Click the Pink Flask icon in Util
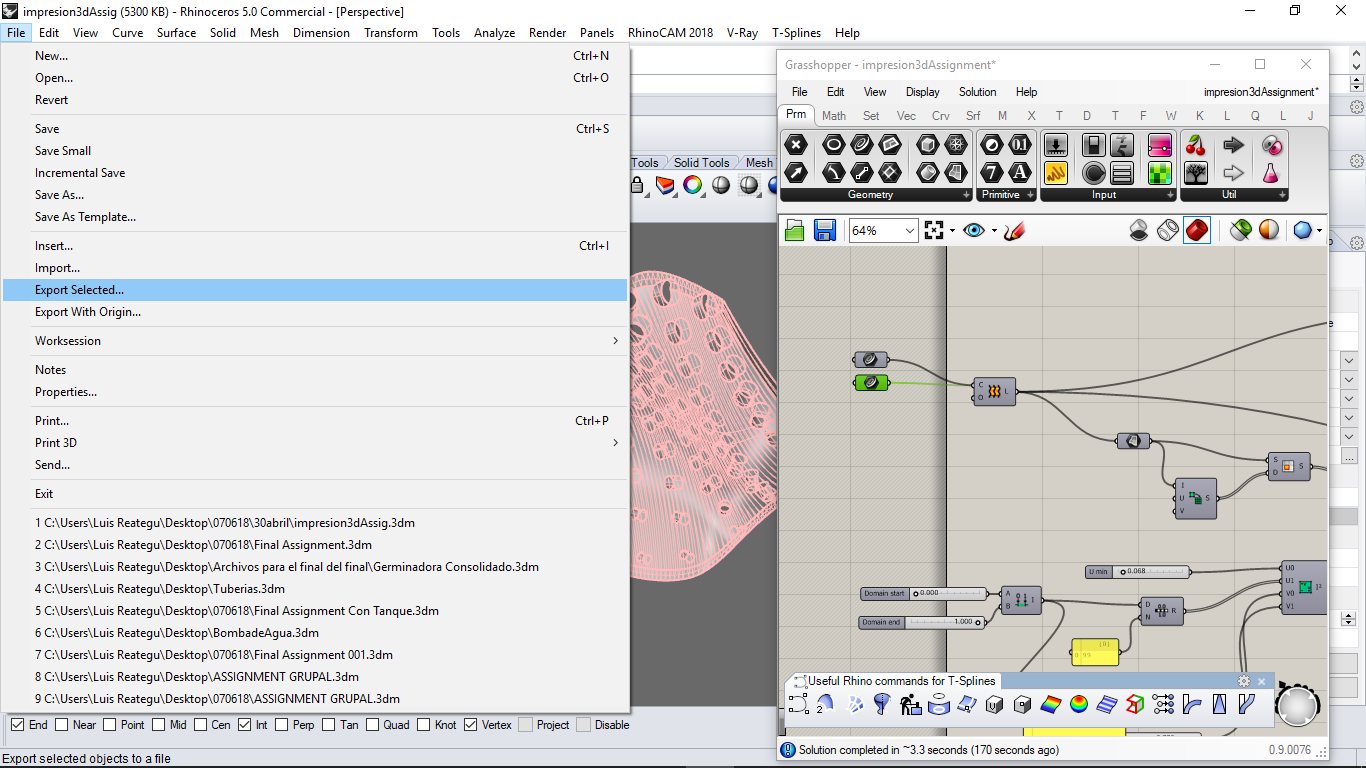This screenshot has width=1366, height=768. tap(1270, 172)
